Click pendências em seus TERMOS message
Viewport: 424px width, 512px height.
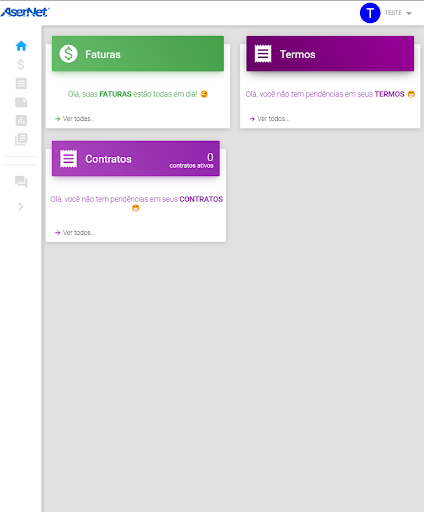[x=330, y=94]
